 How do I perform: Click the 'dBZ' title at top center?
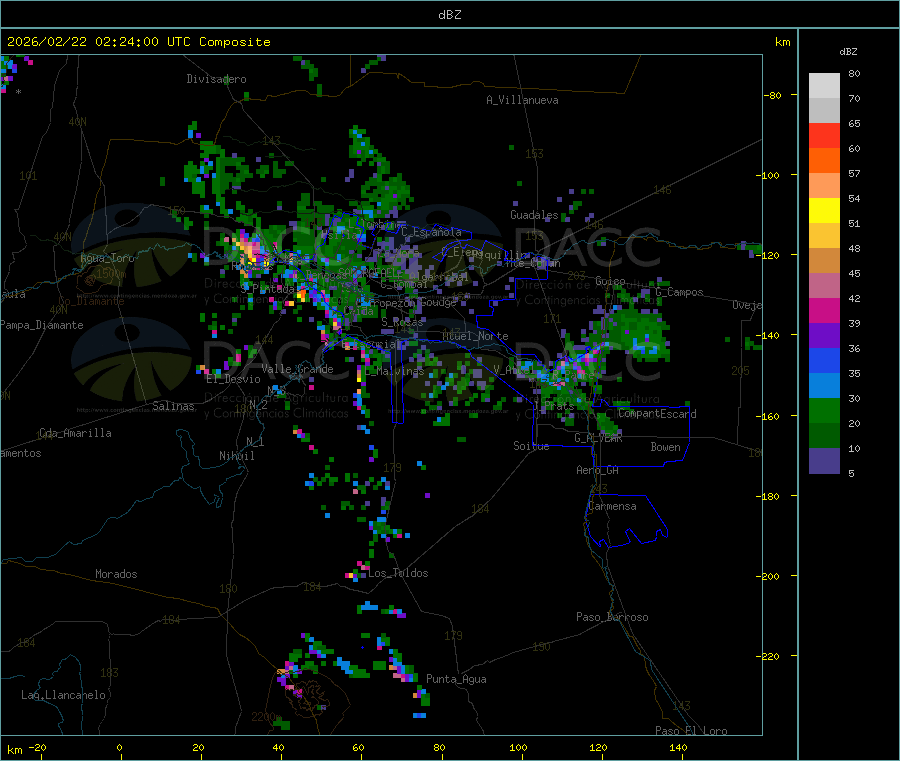tap(449, 15)
